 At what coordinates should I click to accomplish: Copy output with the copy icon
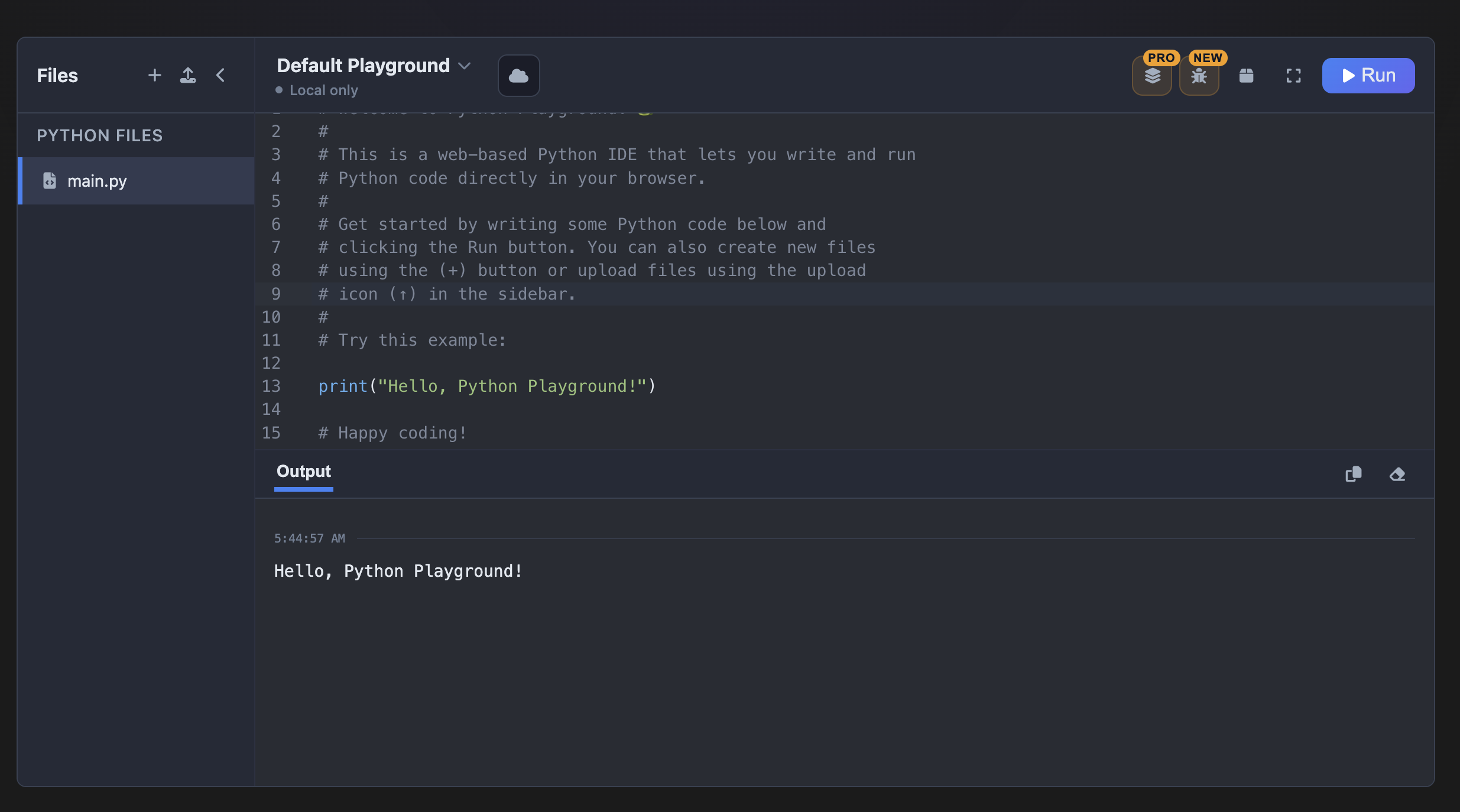point(1354,474)
